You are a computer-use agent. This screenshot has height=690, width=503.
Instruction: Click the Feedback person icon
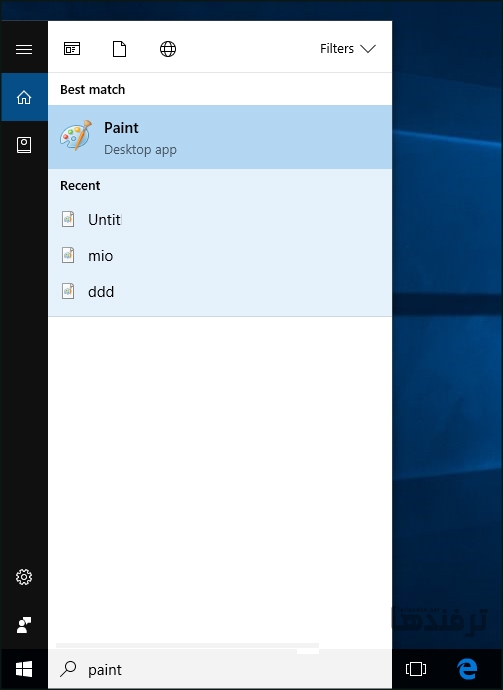24,625
